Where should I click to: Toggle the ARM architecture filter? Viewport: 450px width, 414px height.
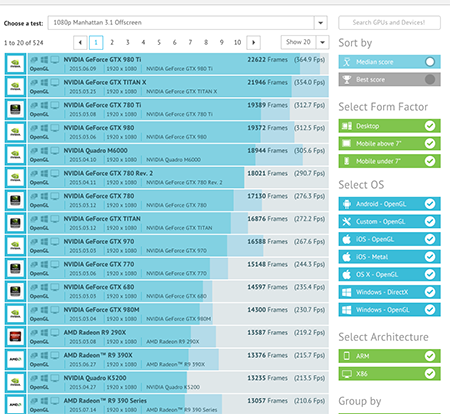coord(389,356)
